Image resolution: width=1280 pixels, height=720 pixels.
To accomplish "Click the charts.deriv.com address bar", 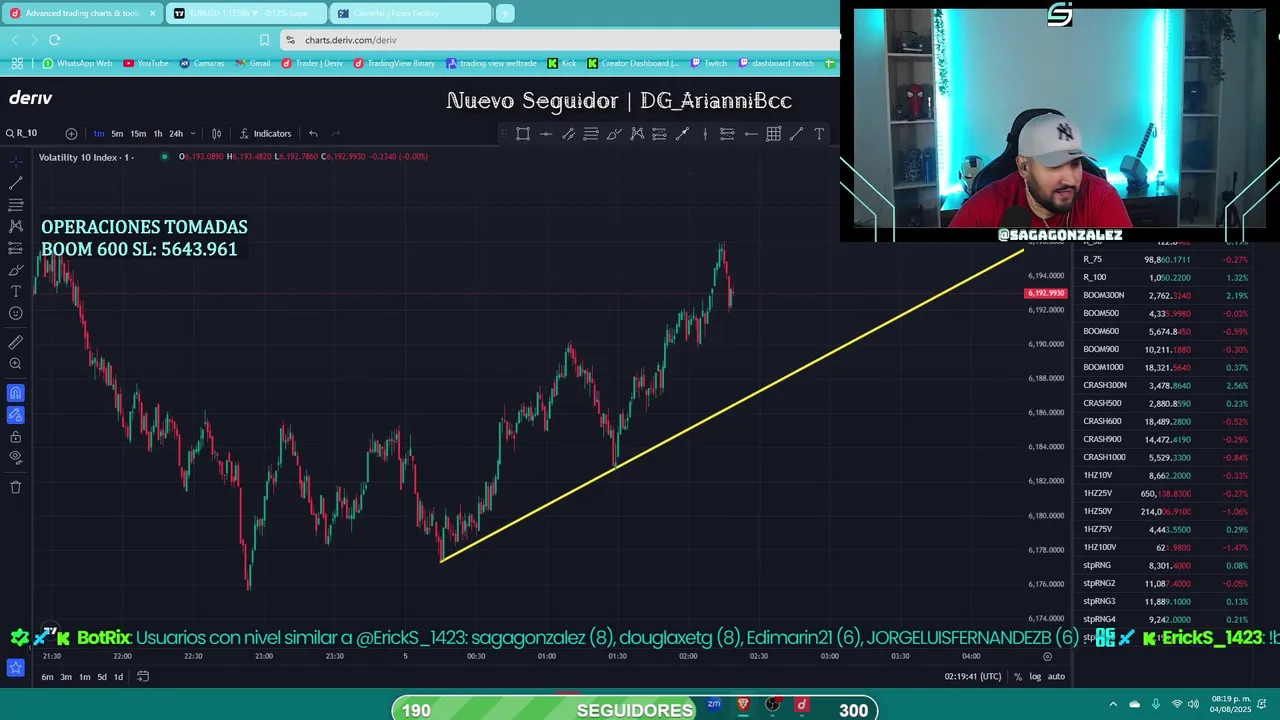I will click(560, 40).
